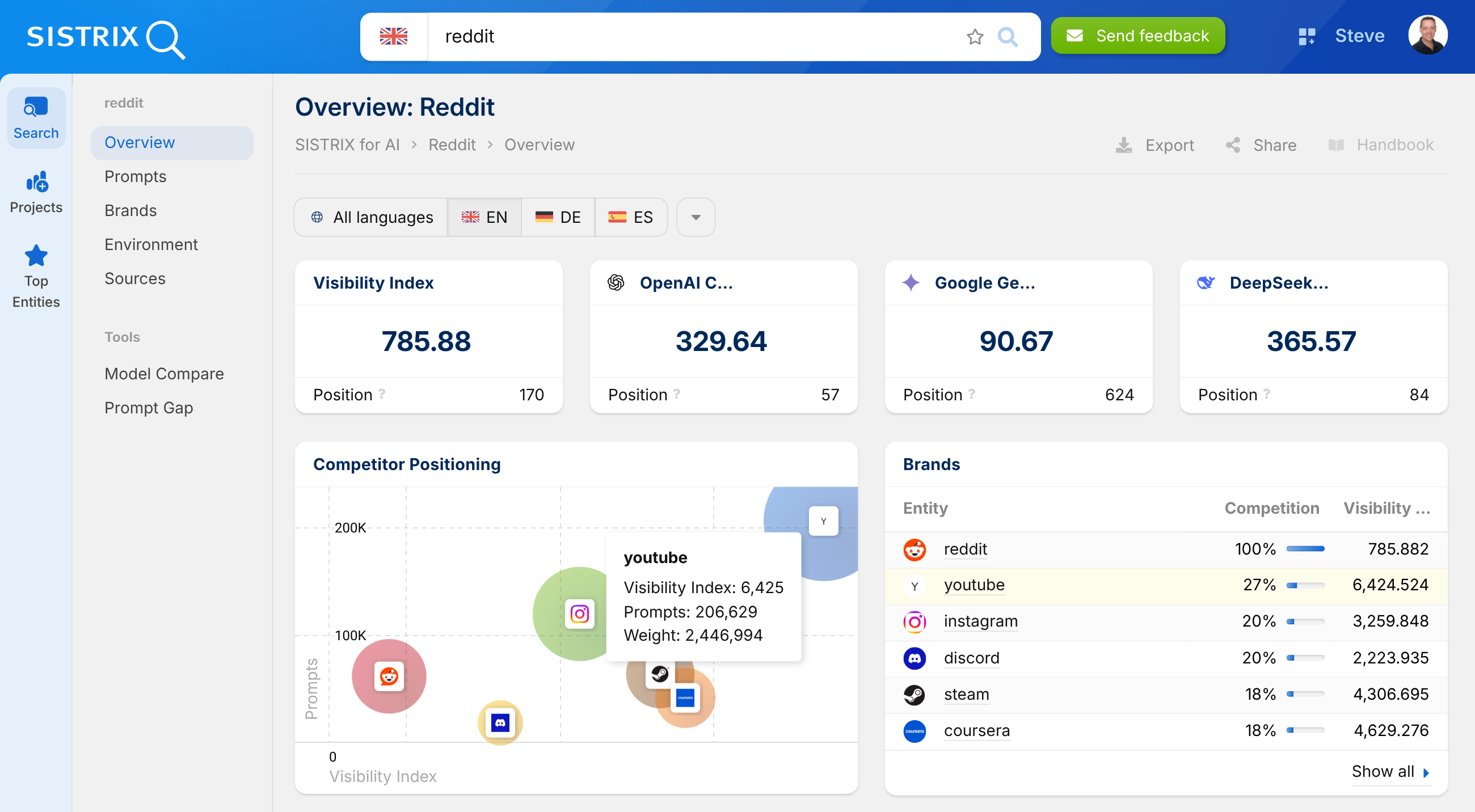This screenshot has width=1475, height=812.
Task: Click youtube 27% competition bar
Action: tap(1305, 585)
